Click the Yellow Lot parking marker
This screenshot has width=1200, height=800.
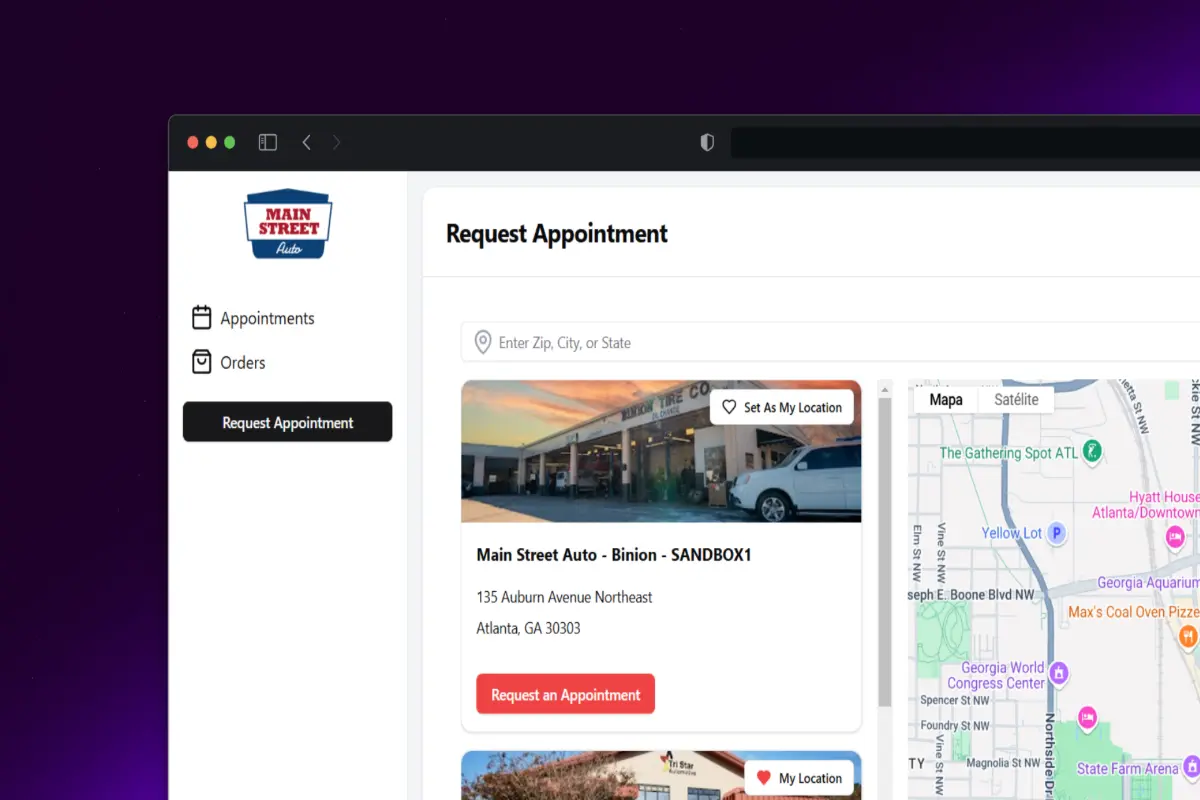[x=1056, y=533]
